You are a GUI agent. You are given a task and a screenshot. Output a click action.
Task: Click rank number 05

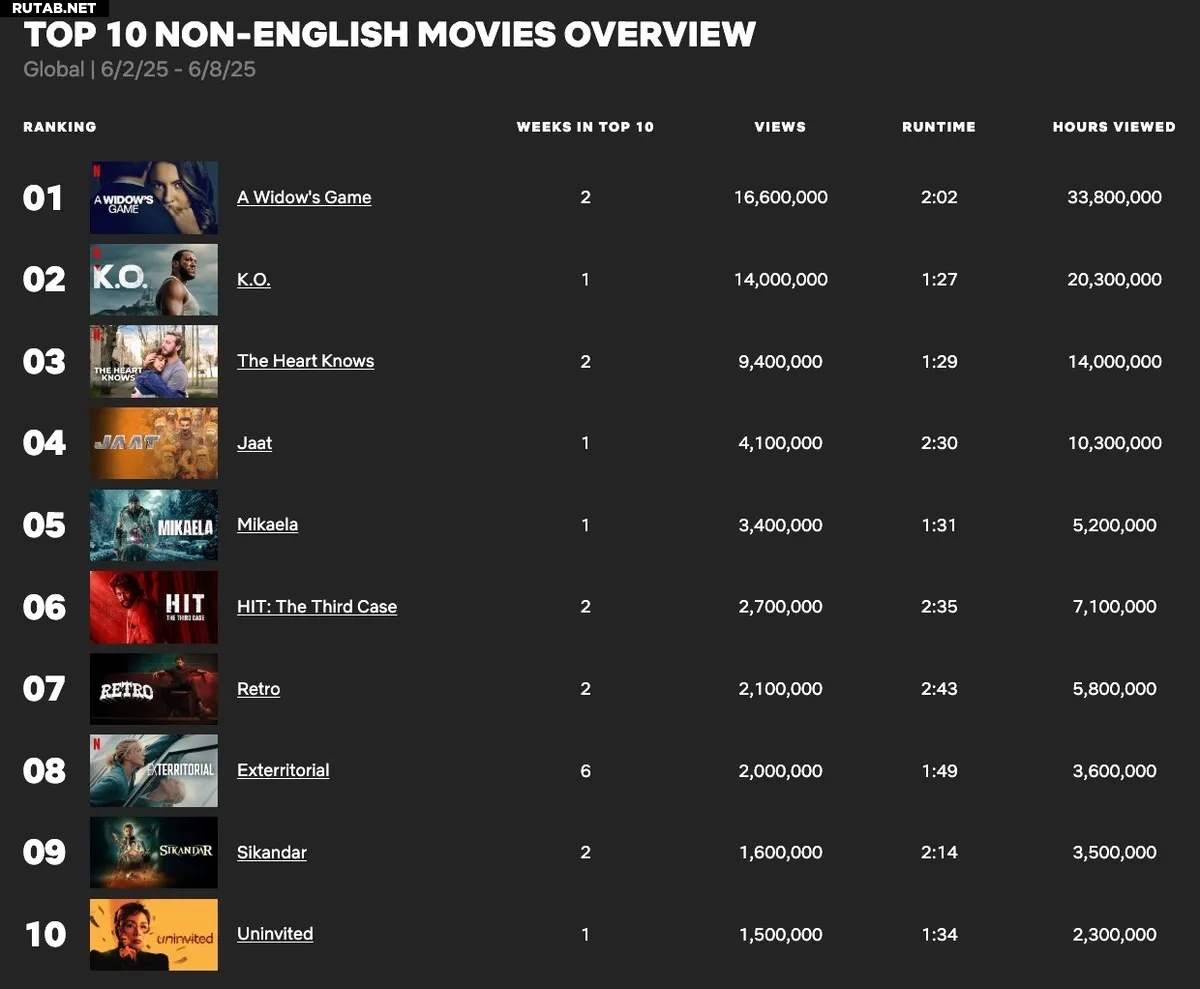point(44,525)
